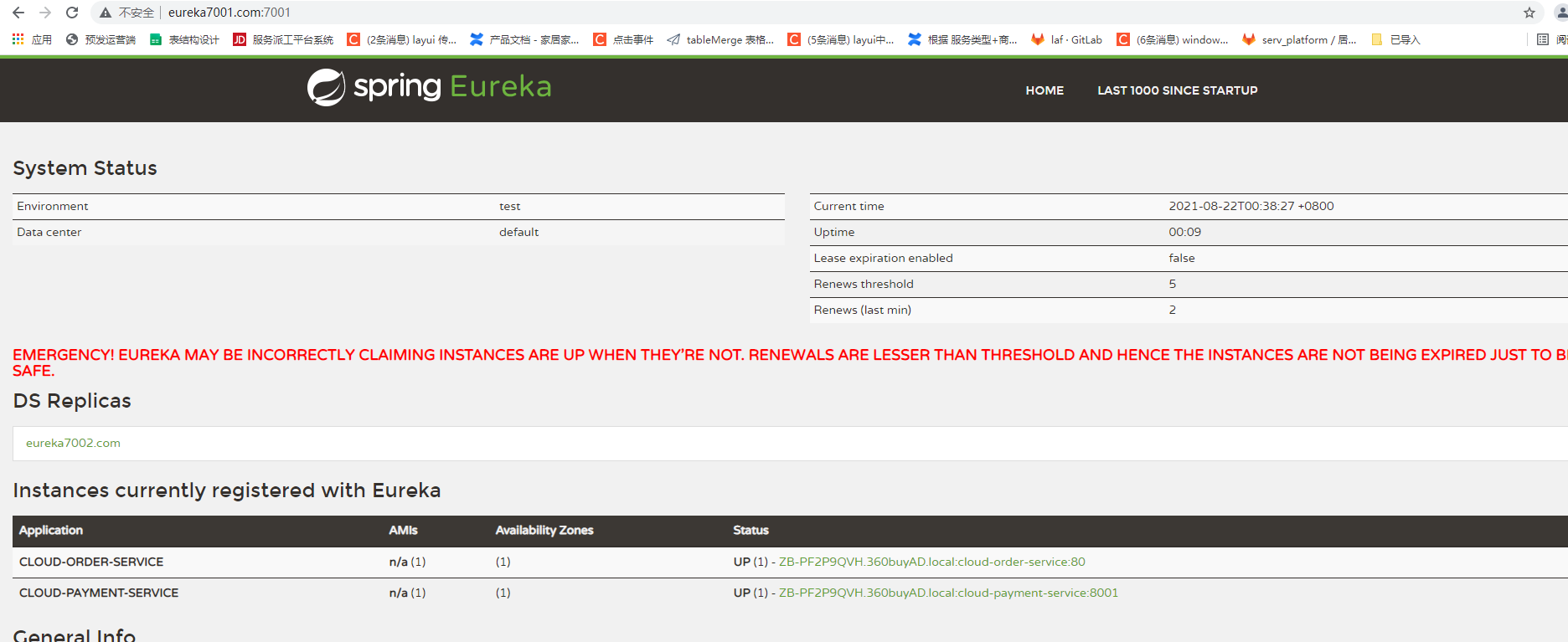Click the Renews threshold label
1568x642 pixels.
click(864, 284)
